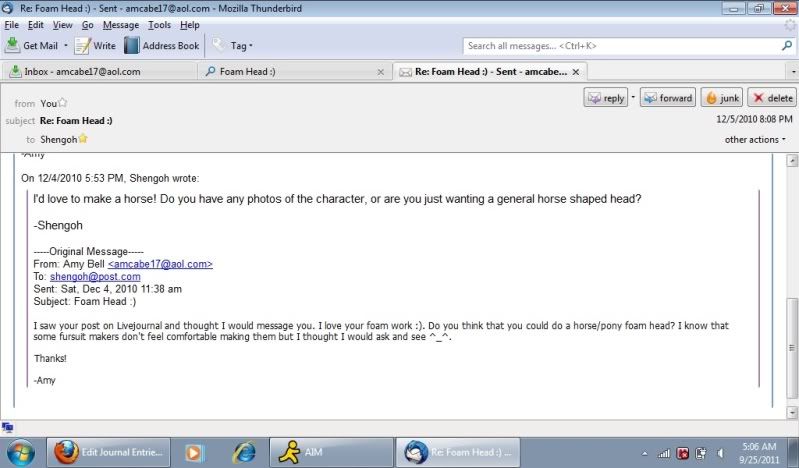Click the online status icon in status bar
The width and height of the screenshot is (799, 468).
(x=7, y=427)
